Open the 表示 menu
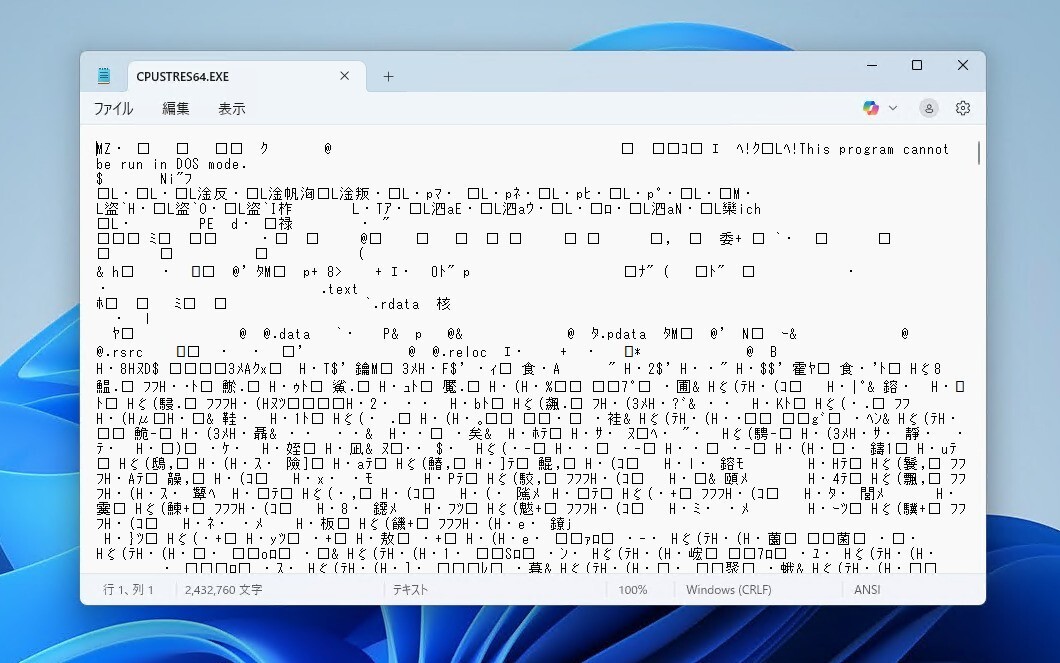This screenshot has height=663, width=1060. click(231, 108)
